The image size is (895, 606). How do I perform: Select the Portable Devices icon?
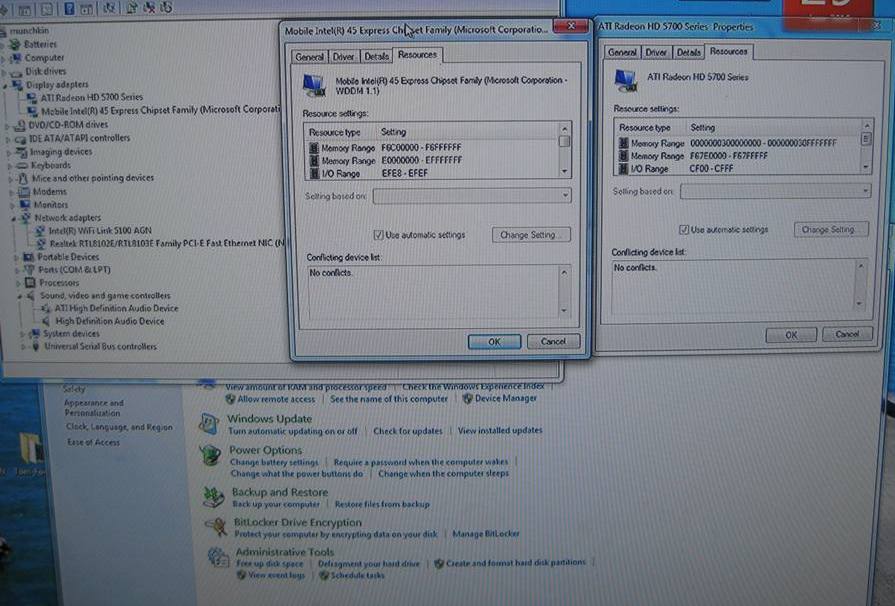pyautogui.click(x=28, y=257)
